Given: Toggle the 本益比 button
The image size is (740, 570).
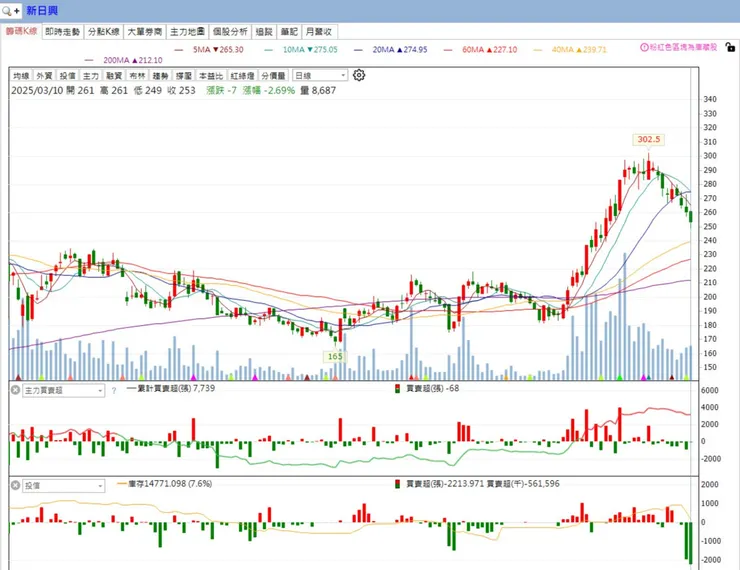Looking at the screenshot, I should point(210,75).
